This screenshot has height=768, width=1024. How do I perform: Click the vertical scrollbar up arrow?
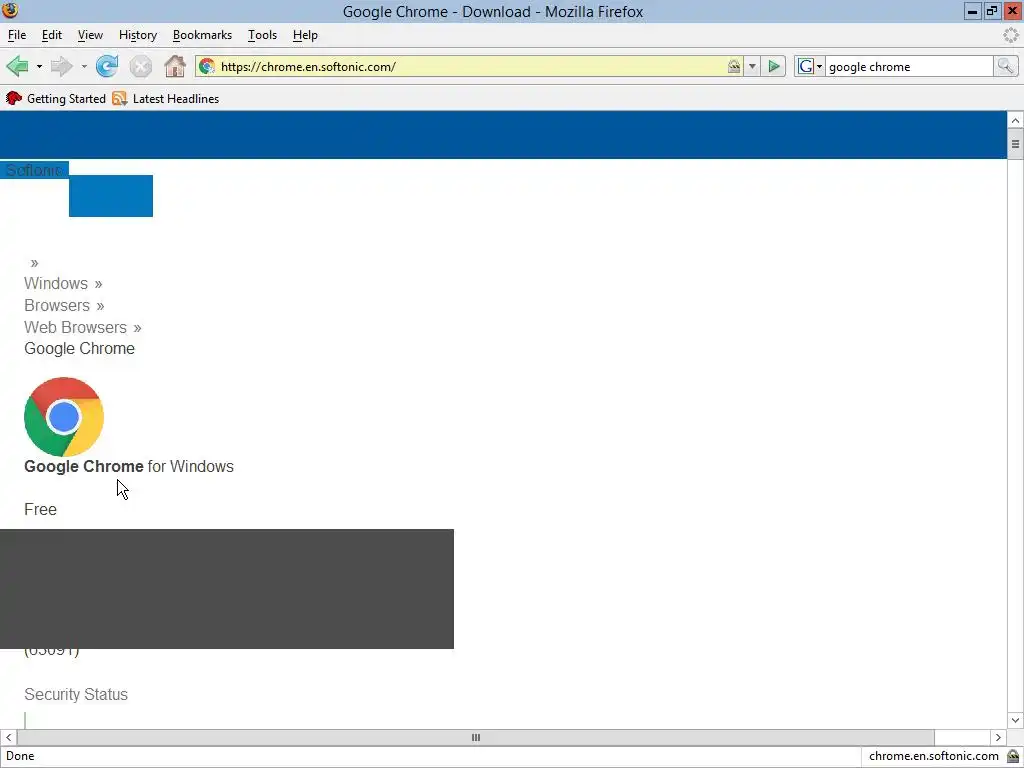click(1015, 120)
